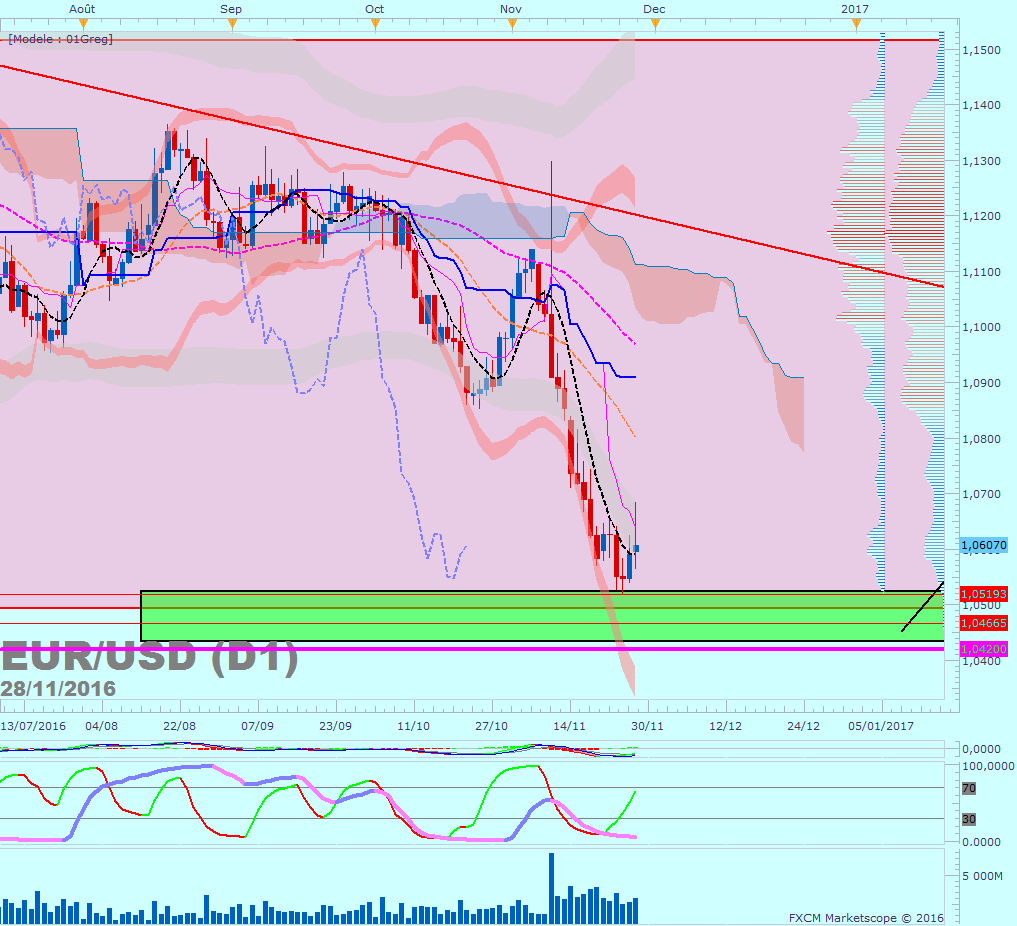Click the oscillator level 30 label
This screenshot has height=926, width=1017.
(968, 819)
